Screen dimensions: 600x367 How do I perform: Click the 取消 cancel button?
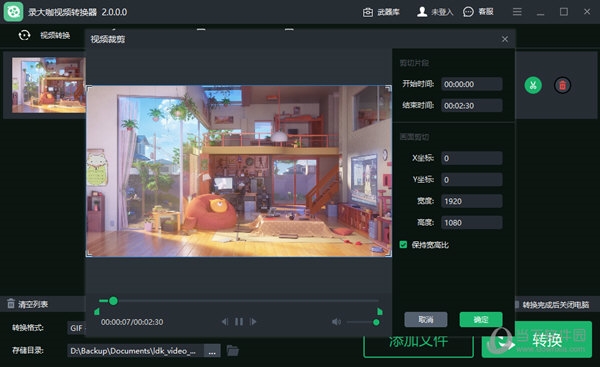point(426,320)
